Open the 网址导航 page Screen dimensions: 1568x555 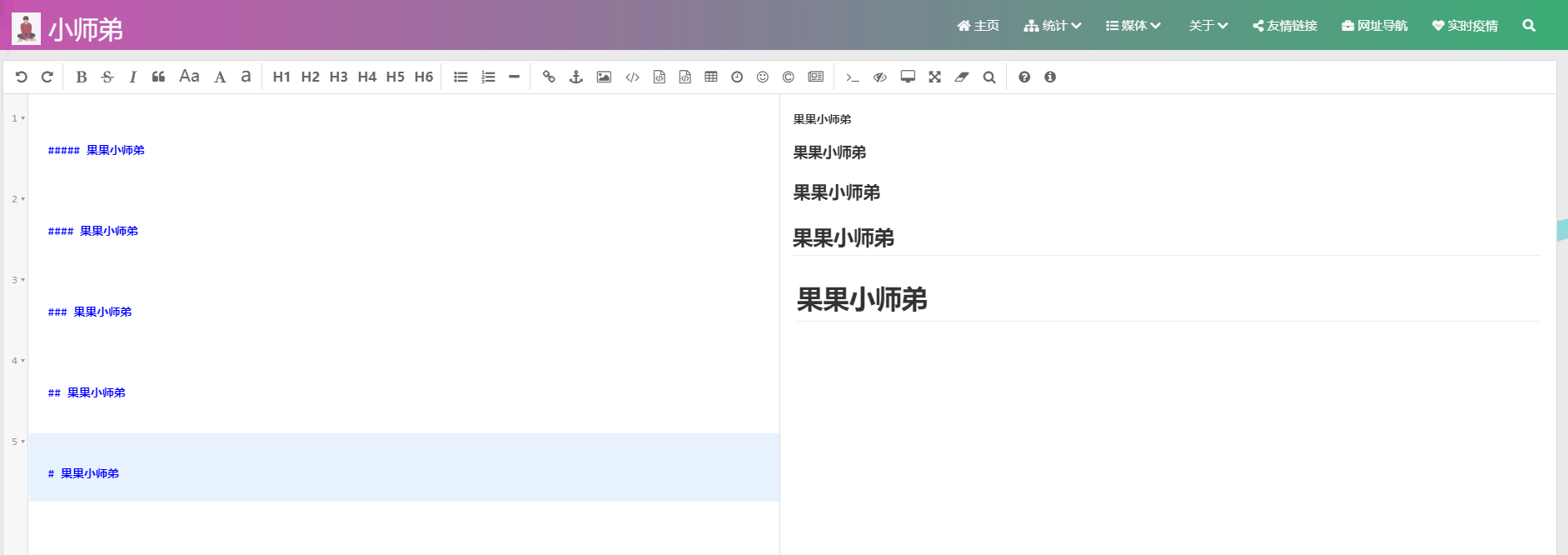1375,26
